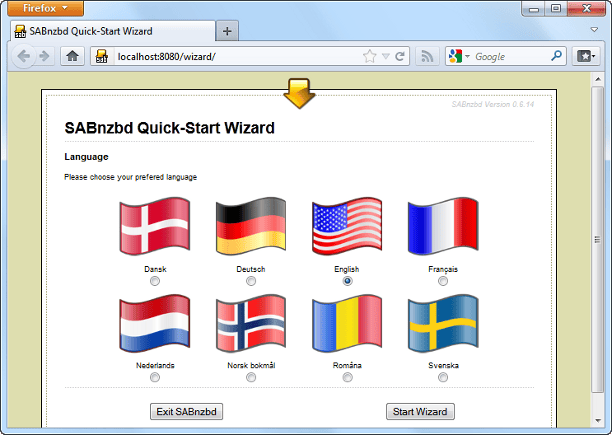612x435 pixels.
Task: Select the Svenska radio button
Action: pyautogui.click(x=443, y=377)
